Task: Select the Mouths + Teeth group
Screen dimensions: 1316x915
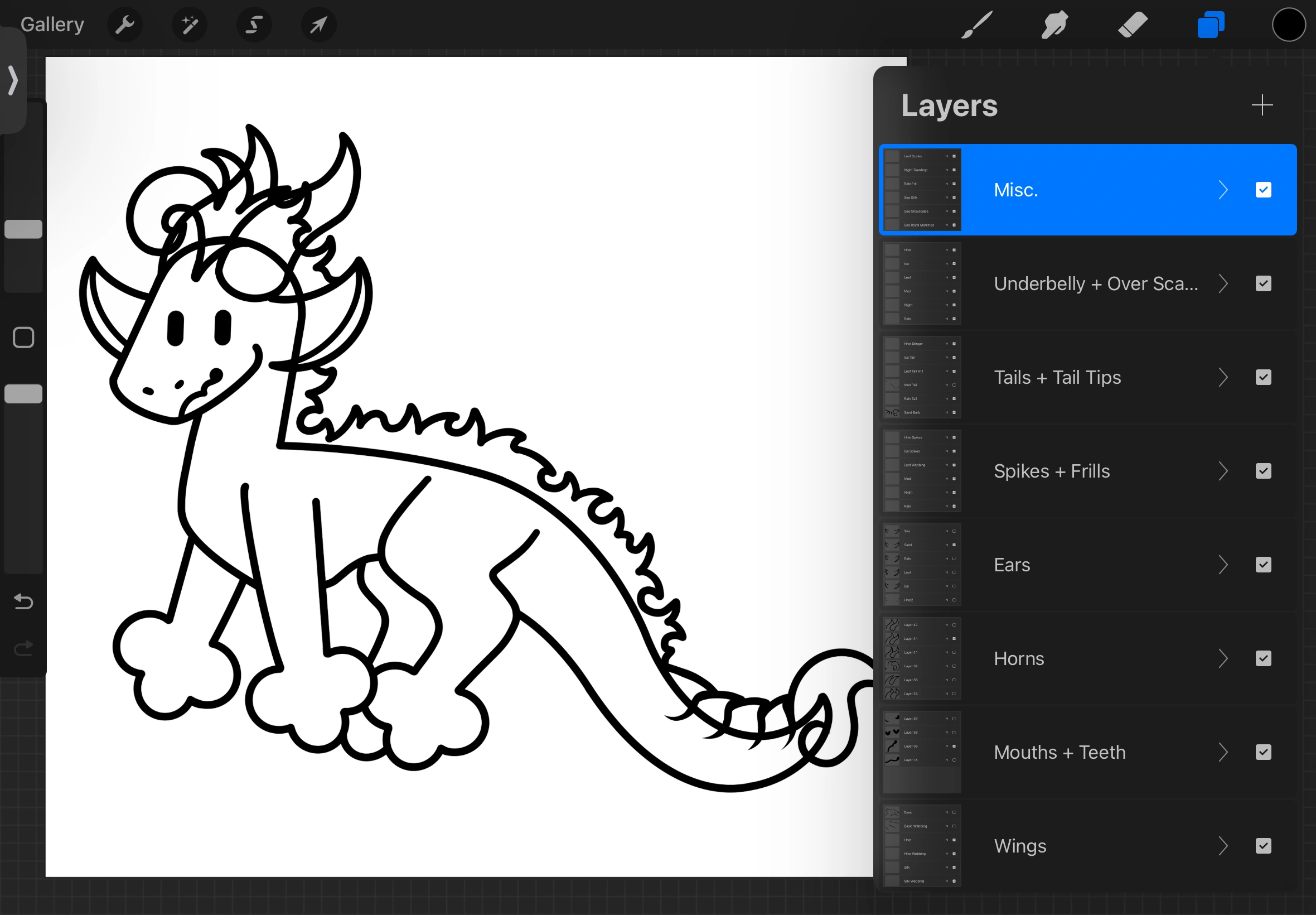Action: 1060,752
